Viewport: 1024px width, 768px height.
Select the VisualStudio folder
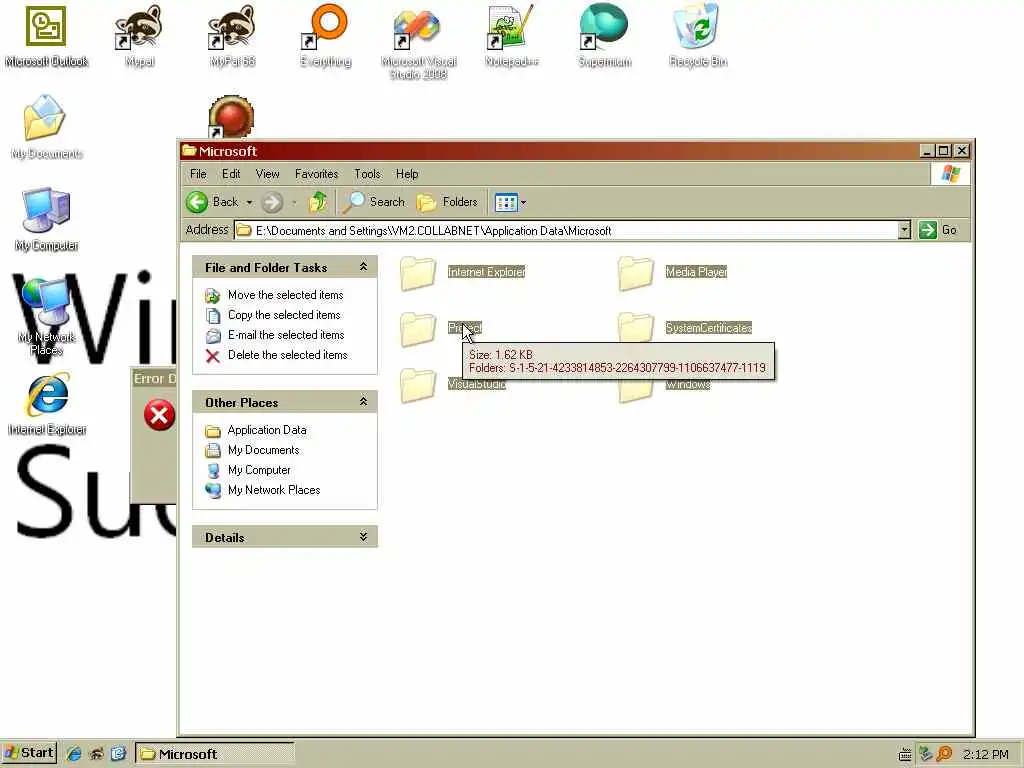[x=453, y=385]
